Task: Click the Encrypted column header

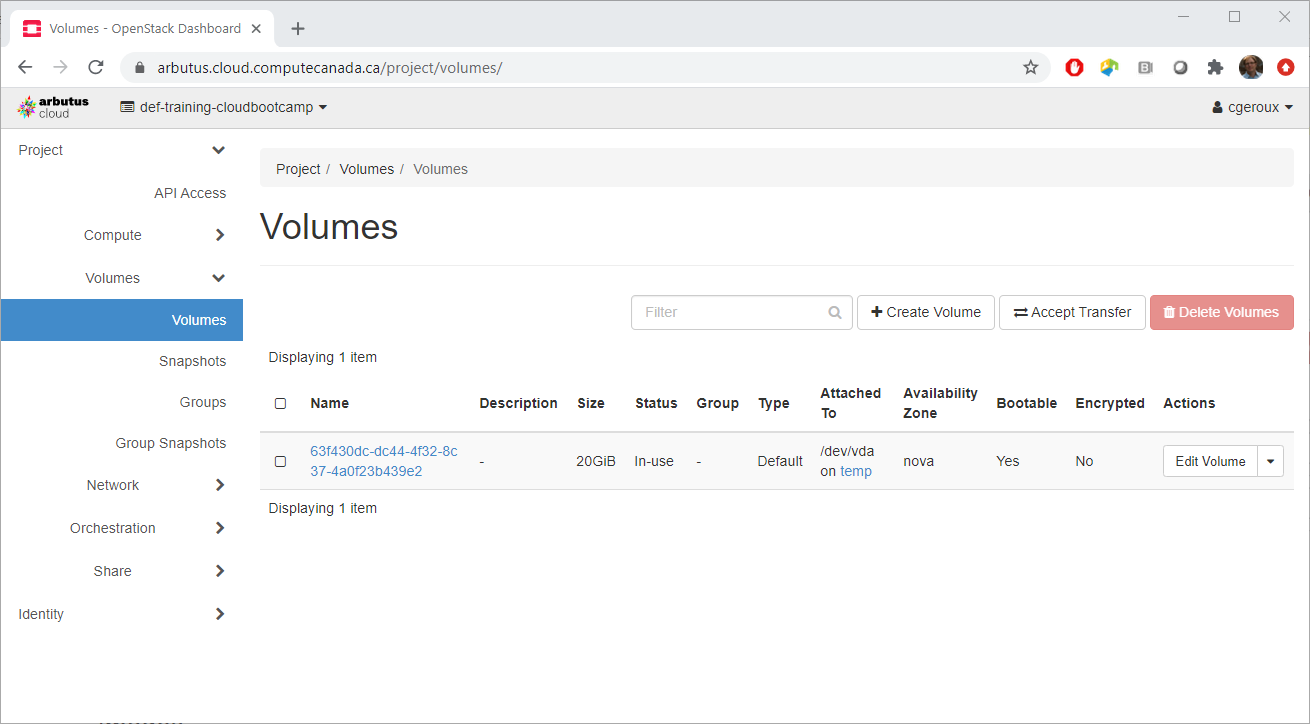Action: pyautogui.click(x=1110, y=403)
